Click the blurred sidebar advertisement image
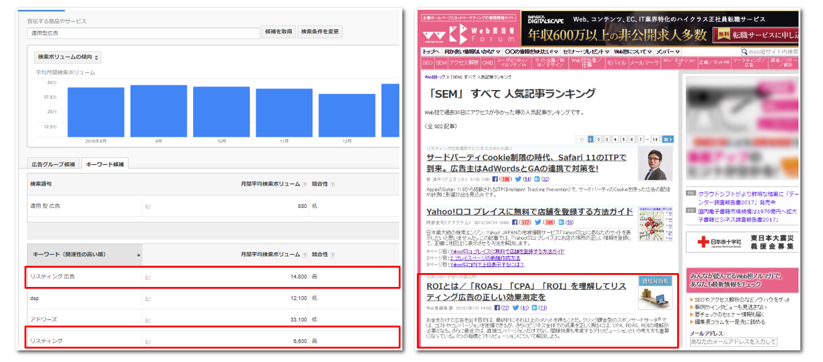Screen dimensions: 823x362 pos(742,127)
